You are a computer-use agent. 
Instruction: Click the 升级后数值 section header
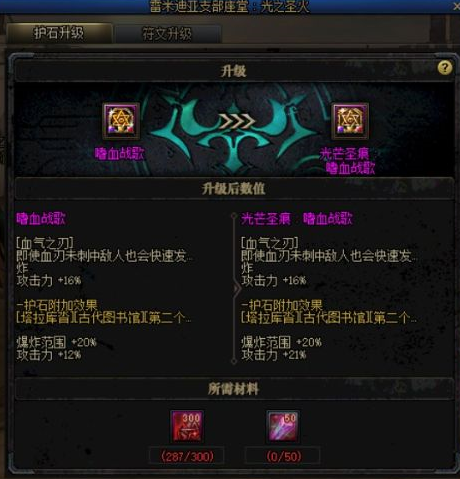point(233,189)
